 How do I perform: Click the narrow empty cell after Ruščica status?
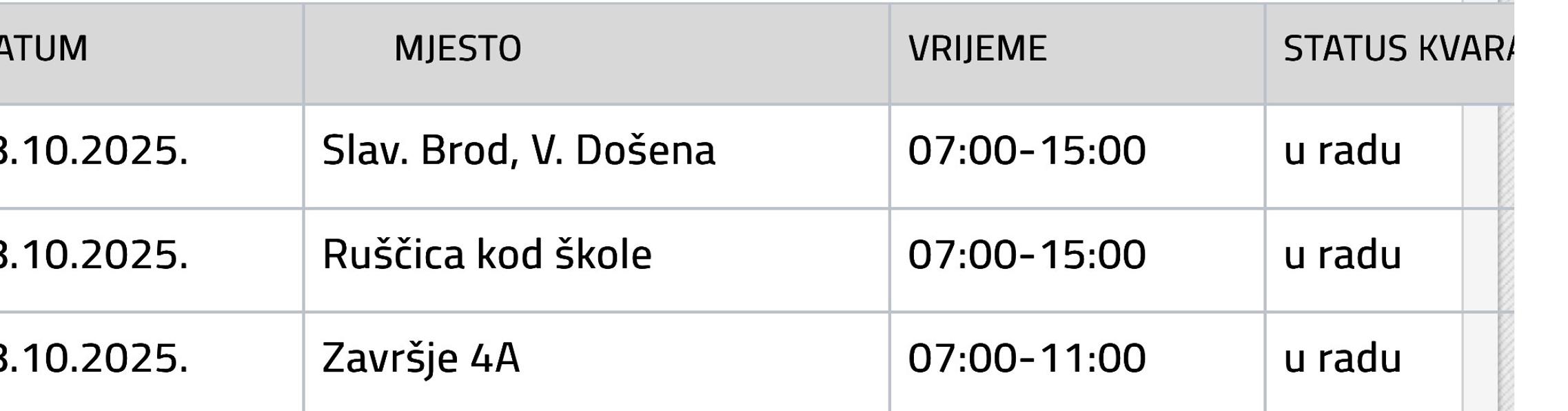click(1480, 260)
